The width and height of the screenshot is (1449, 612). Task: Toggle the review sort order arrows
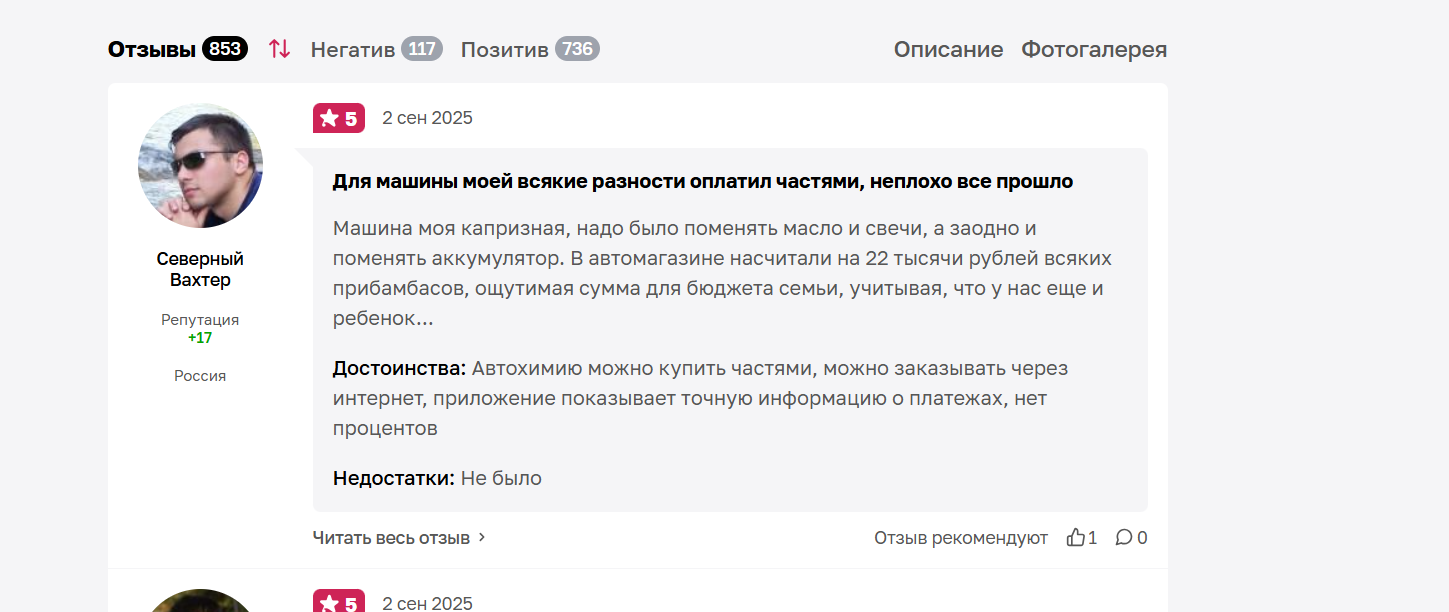[279, 48]
